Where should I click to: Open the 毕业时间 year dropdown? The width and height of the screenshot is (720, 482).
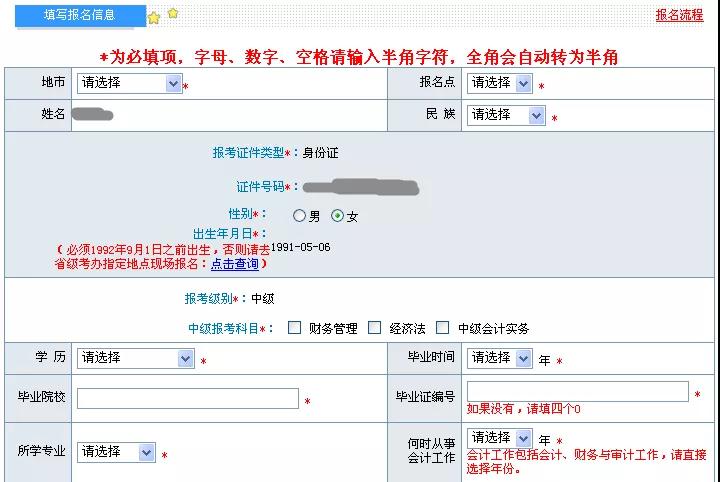click(x=500, y=358)
